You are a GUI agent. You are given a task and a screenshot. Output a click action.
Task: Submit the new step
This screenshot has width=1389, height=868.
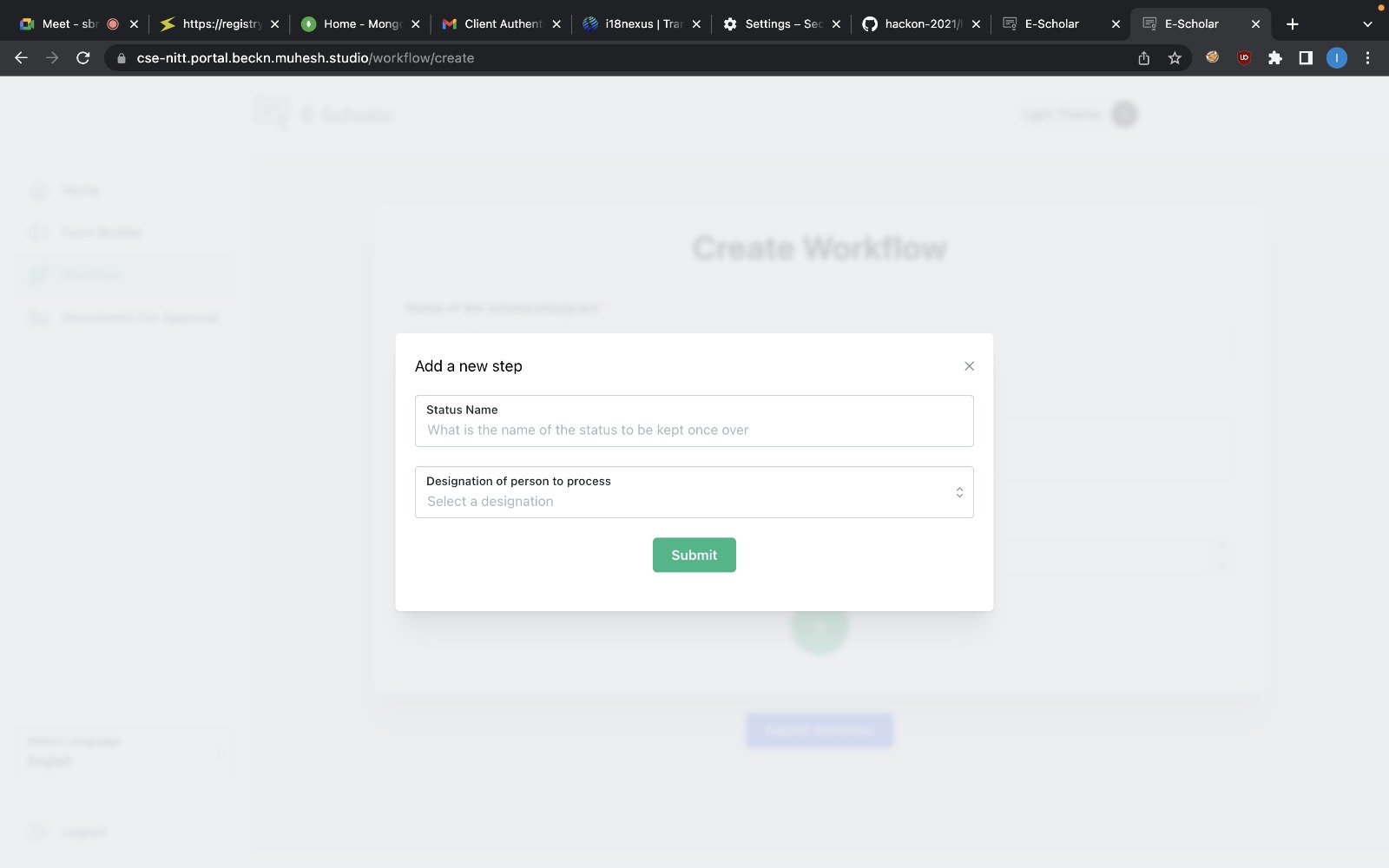(x=694, y=555)
